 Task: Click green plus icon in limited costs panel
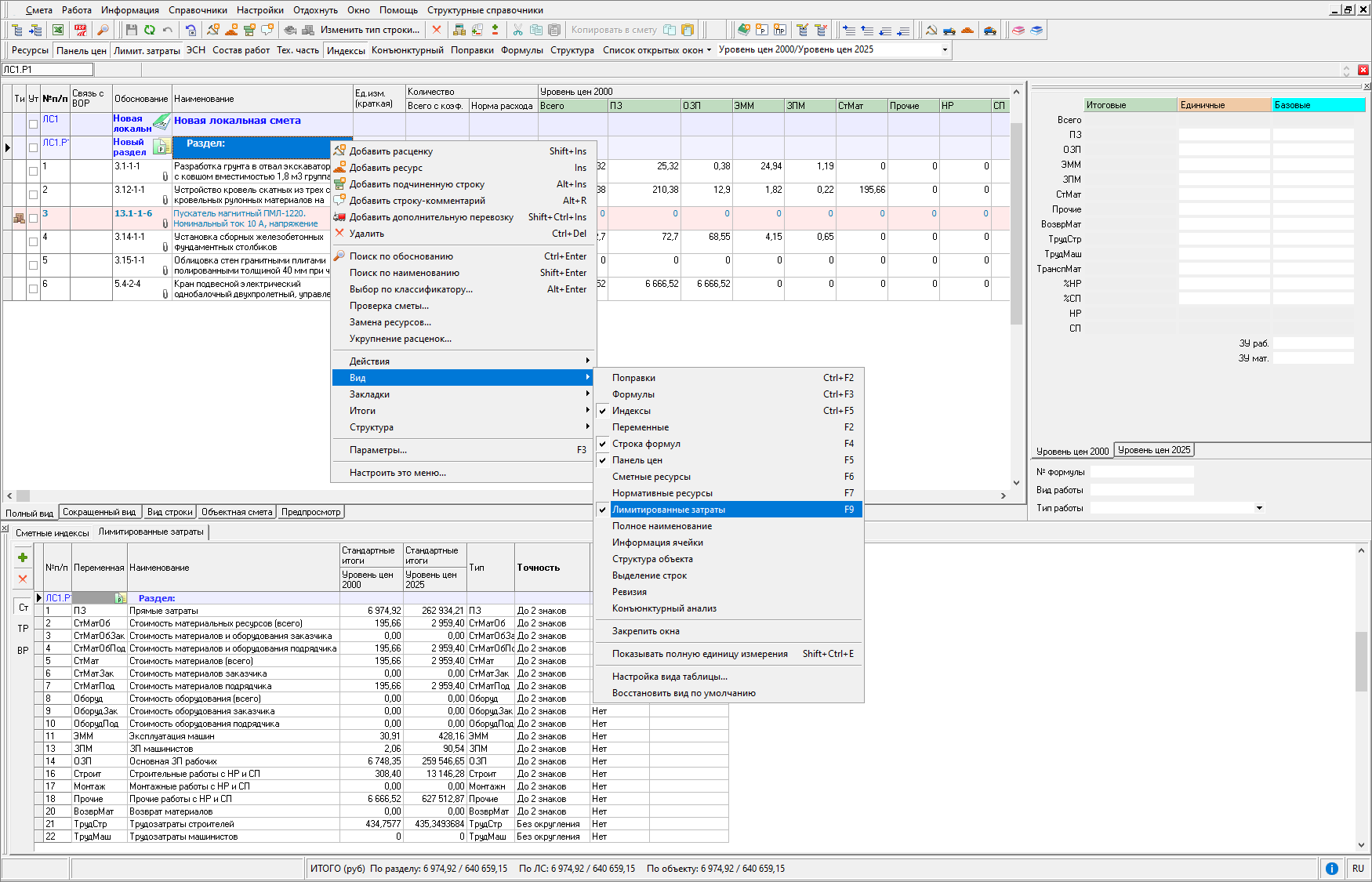coord(23,557)
